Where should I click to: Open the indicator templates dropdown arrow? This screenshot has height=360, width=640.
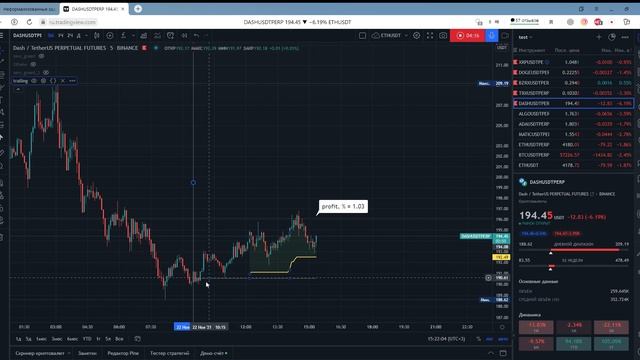tap(133, 36)
